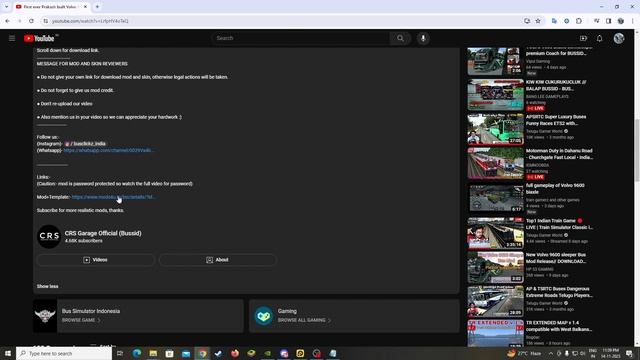Click the YouTube logo to go home
The width and height of the screenshot is (640, 360).
[40, 38]
